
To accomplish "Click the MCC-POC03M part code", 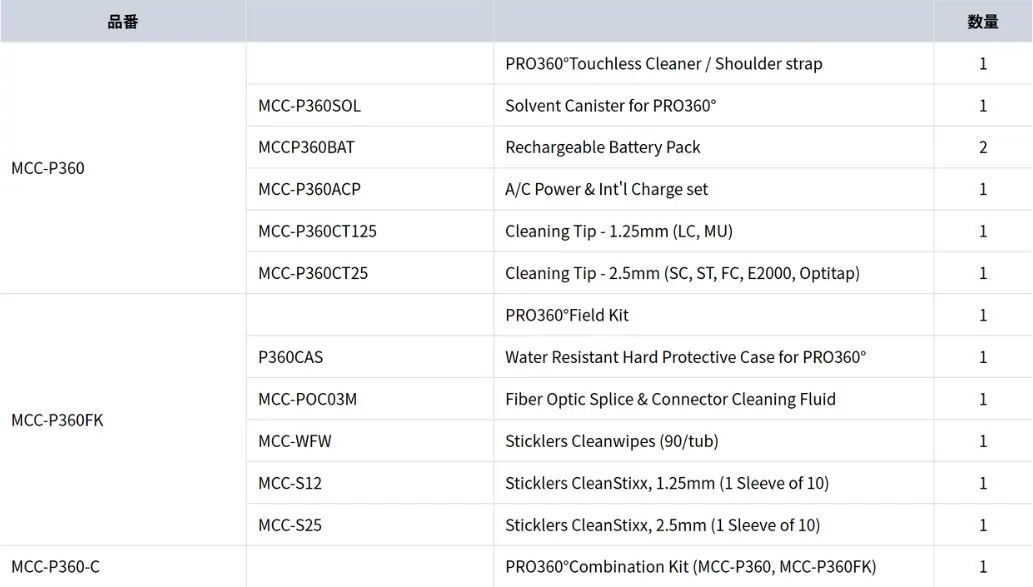I will 307,399.
